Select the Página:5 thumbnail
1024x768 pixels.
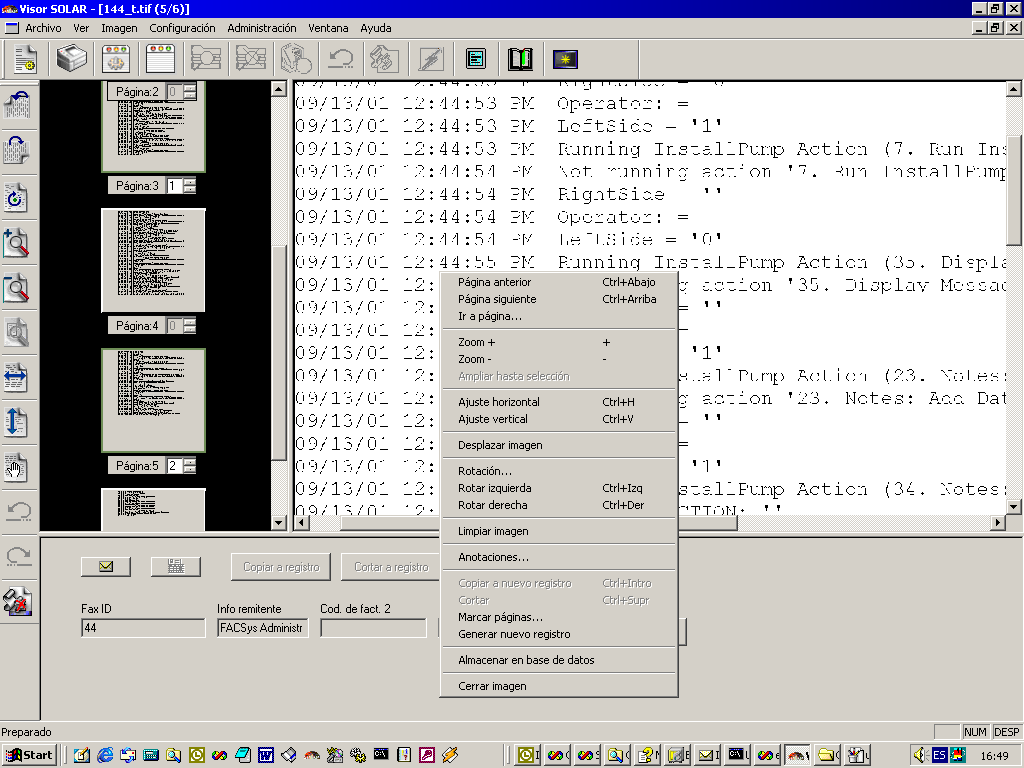click(153, 400)
